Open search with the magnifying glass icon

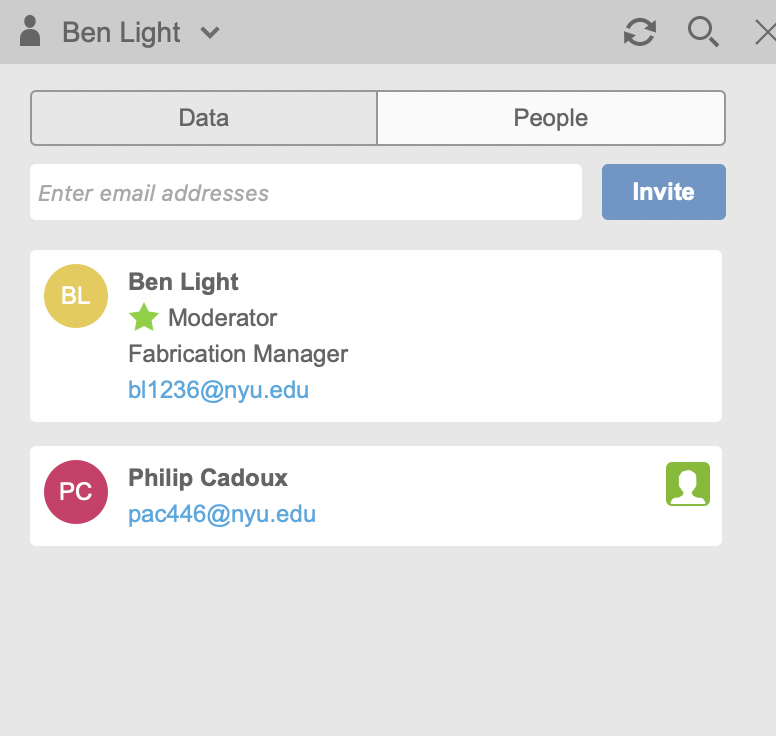point(703,32)
